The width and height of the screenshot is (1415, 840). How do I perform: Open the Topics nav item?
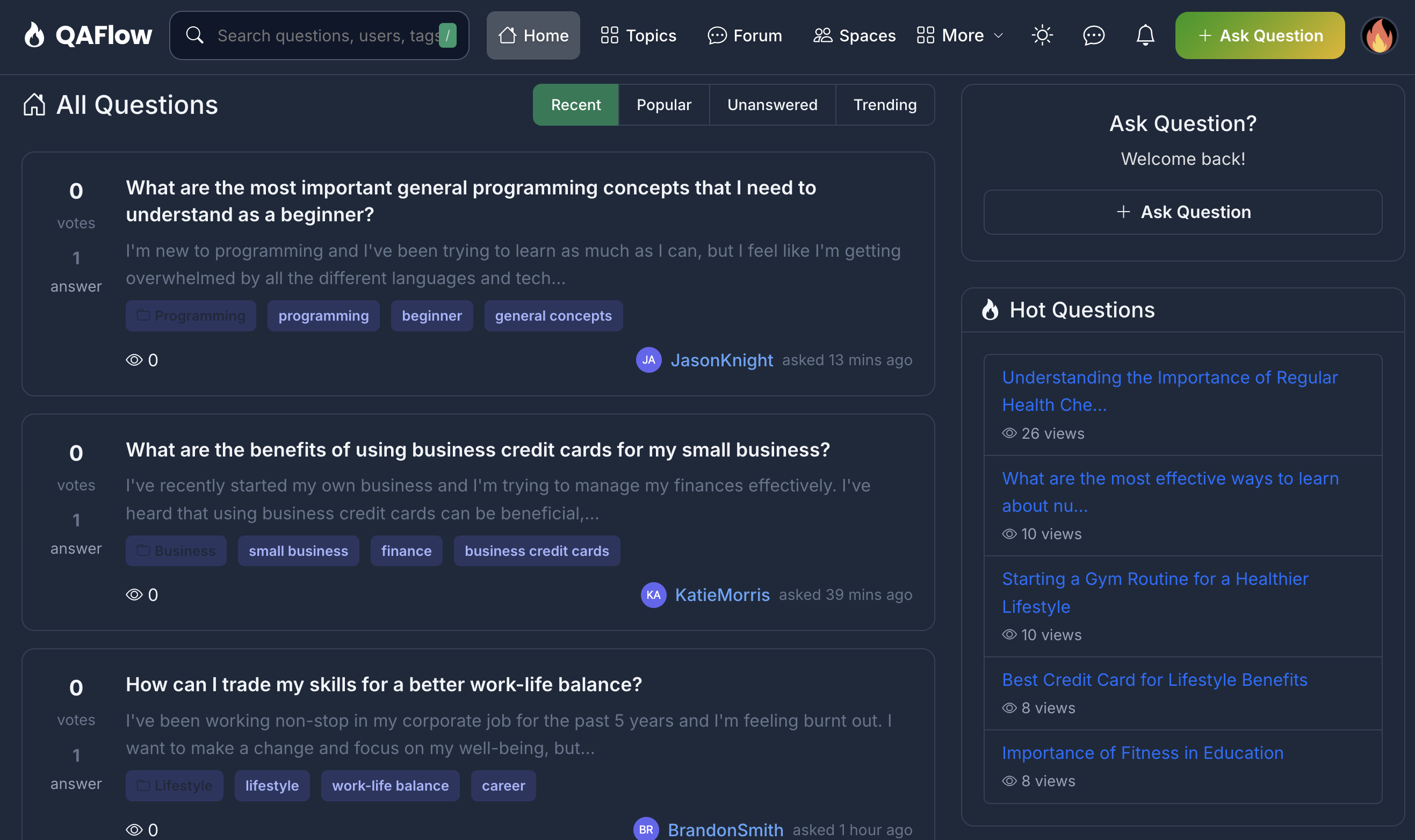[638, 35]
